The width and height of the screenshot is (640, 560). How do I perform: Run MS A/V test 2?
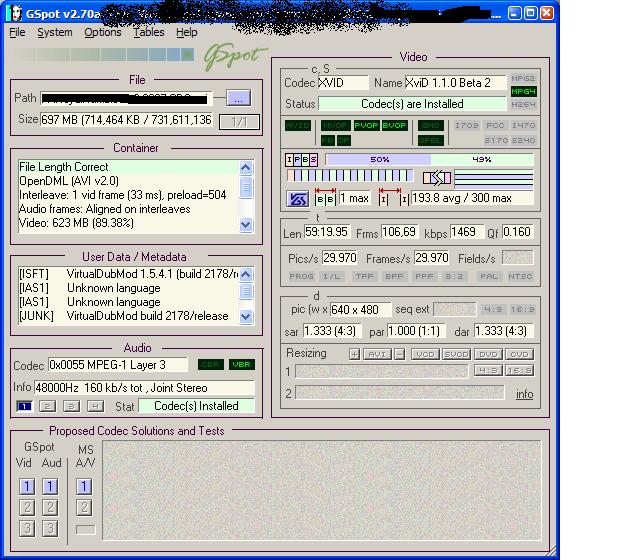[x=84, y=507]
